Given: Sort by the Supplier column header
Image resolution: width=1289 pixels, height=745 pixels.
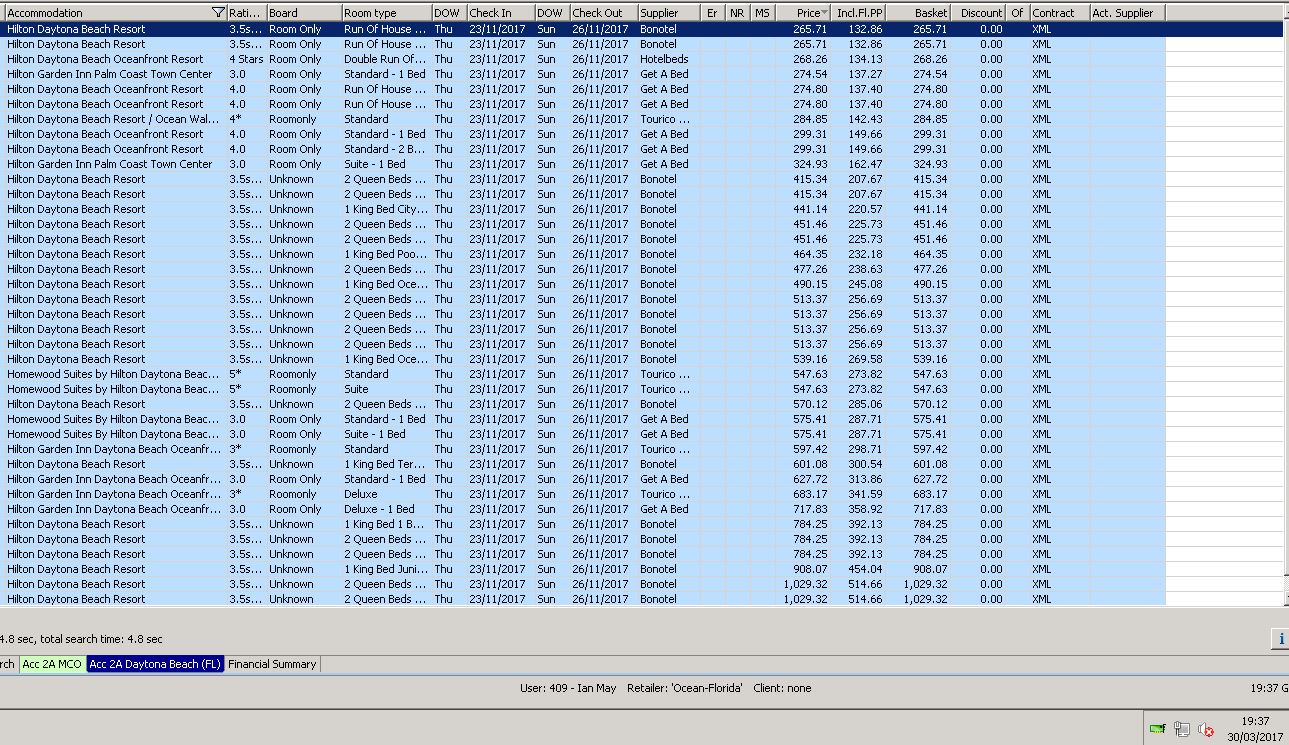Looking at the screenshot, I should click(669, 13).
